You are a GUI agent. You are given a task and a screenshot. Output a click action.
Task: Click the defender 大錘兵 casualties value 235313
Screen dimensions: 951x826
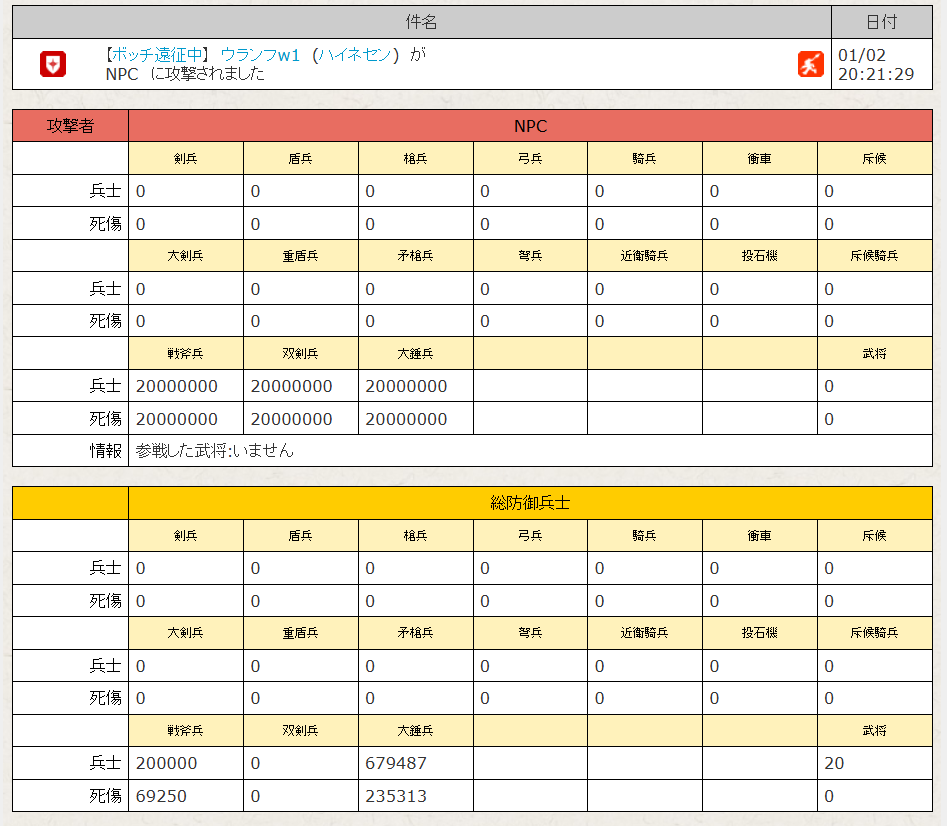[x=396, y=796]
